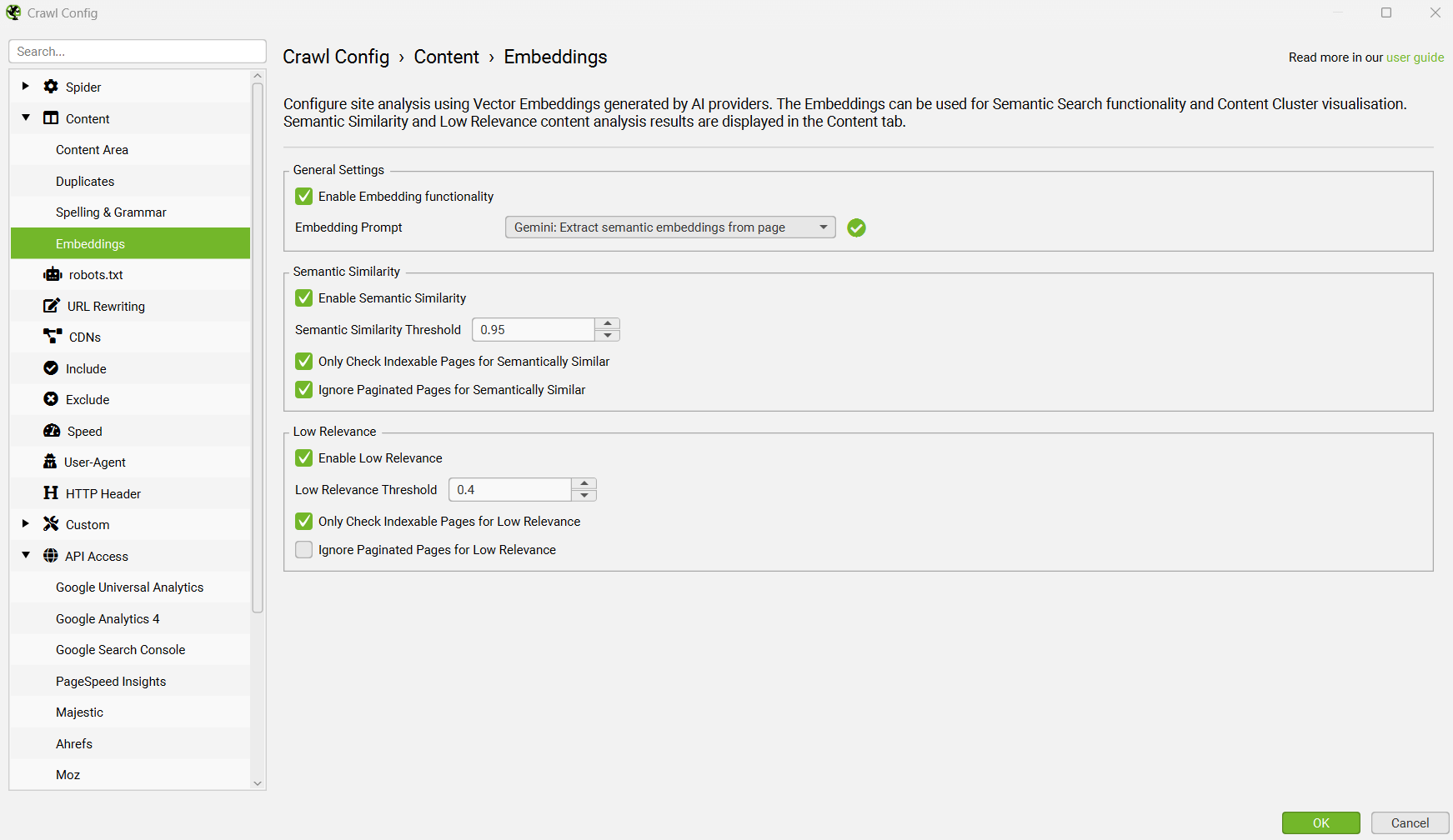
Task: Open the user guide link
Action: 1415,57
